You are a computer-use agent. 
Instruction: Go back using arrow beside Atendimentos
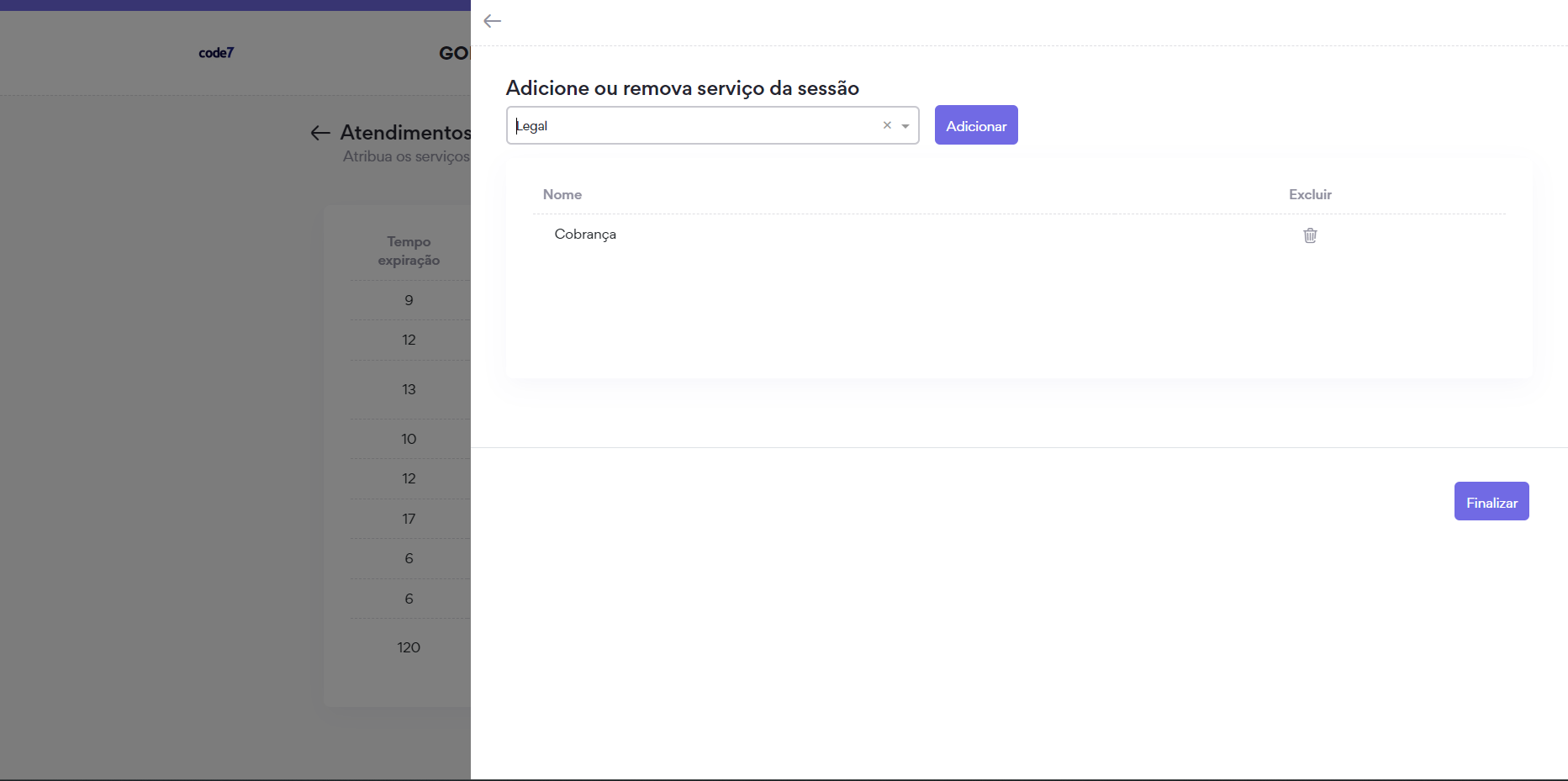tap(320, 133)
